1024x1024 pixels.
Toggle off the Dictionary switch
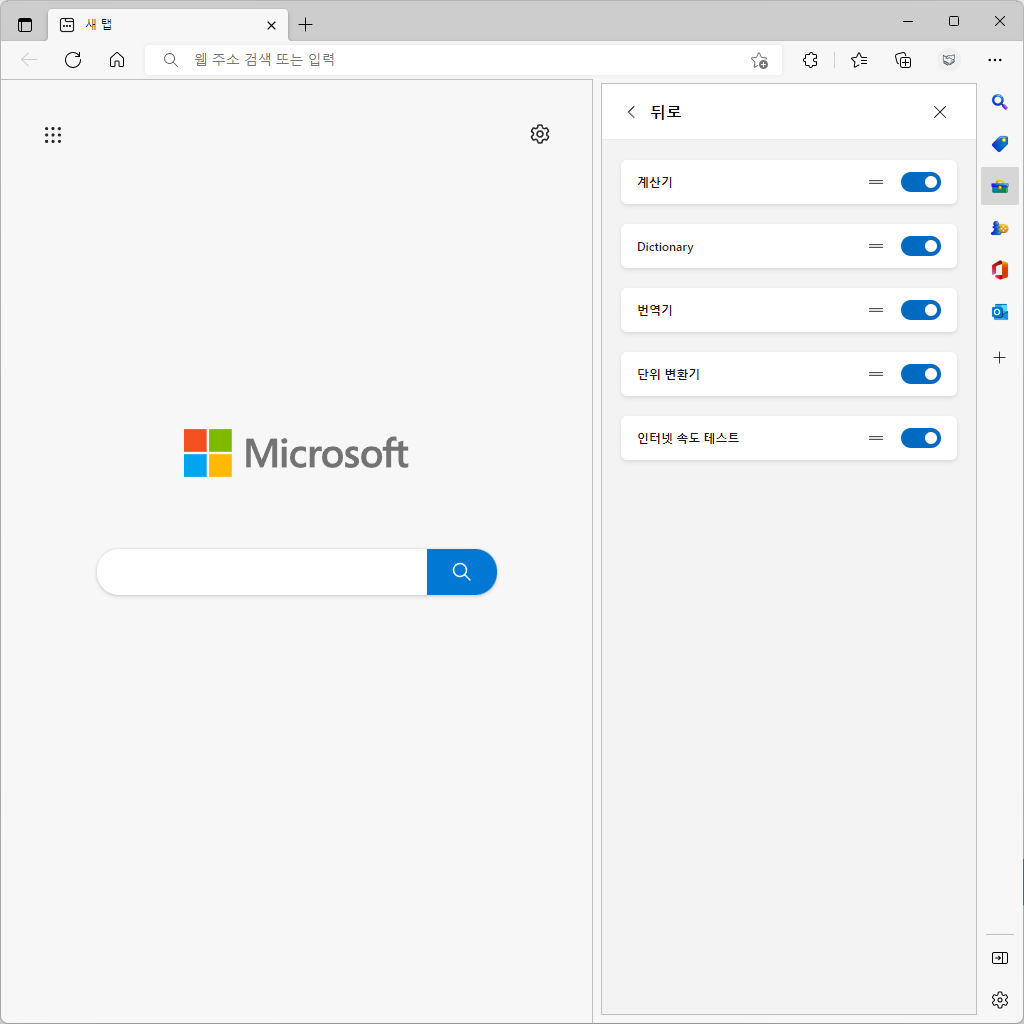pos(920,246)
